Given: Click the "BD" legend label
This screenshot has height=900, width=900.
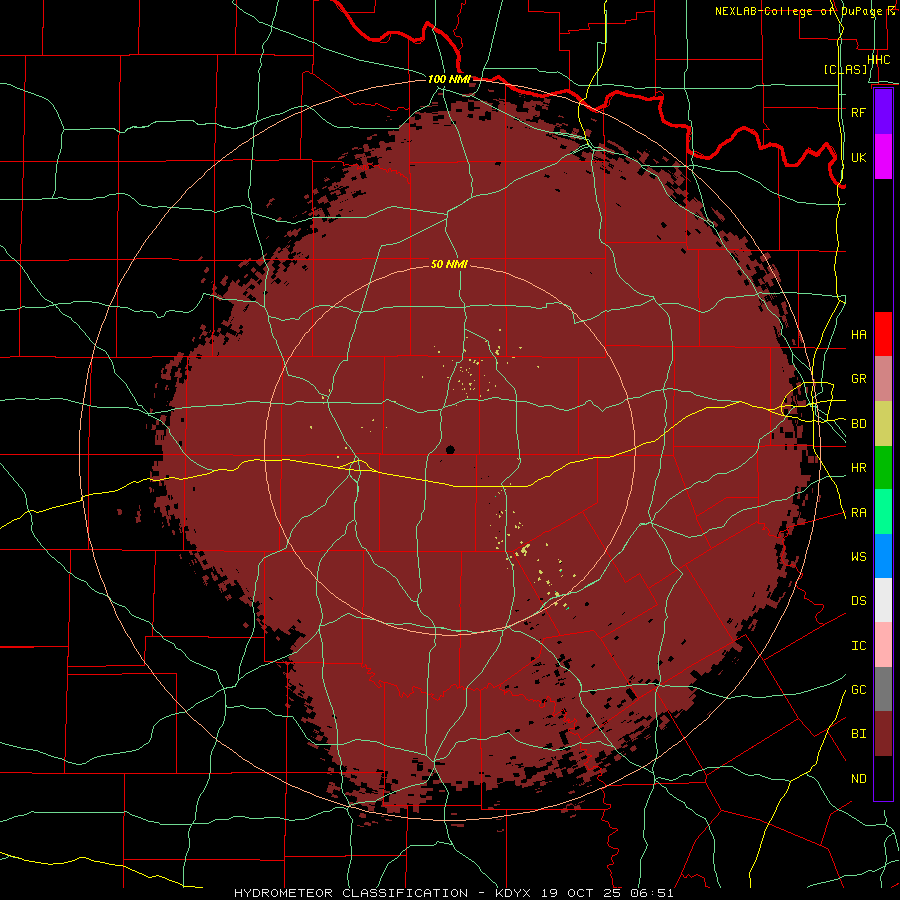Looking at the screenshot, I should point(858,424).
